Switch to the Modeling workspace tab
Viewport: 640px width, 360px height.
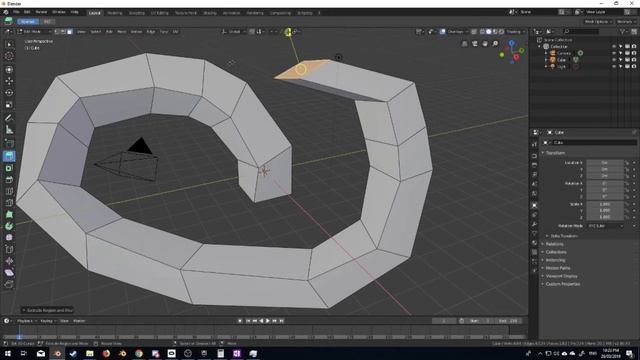click(115, 13)
